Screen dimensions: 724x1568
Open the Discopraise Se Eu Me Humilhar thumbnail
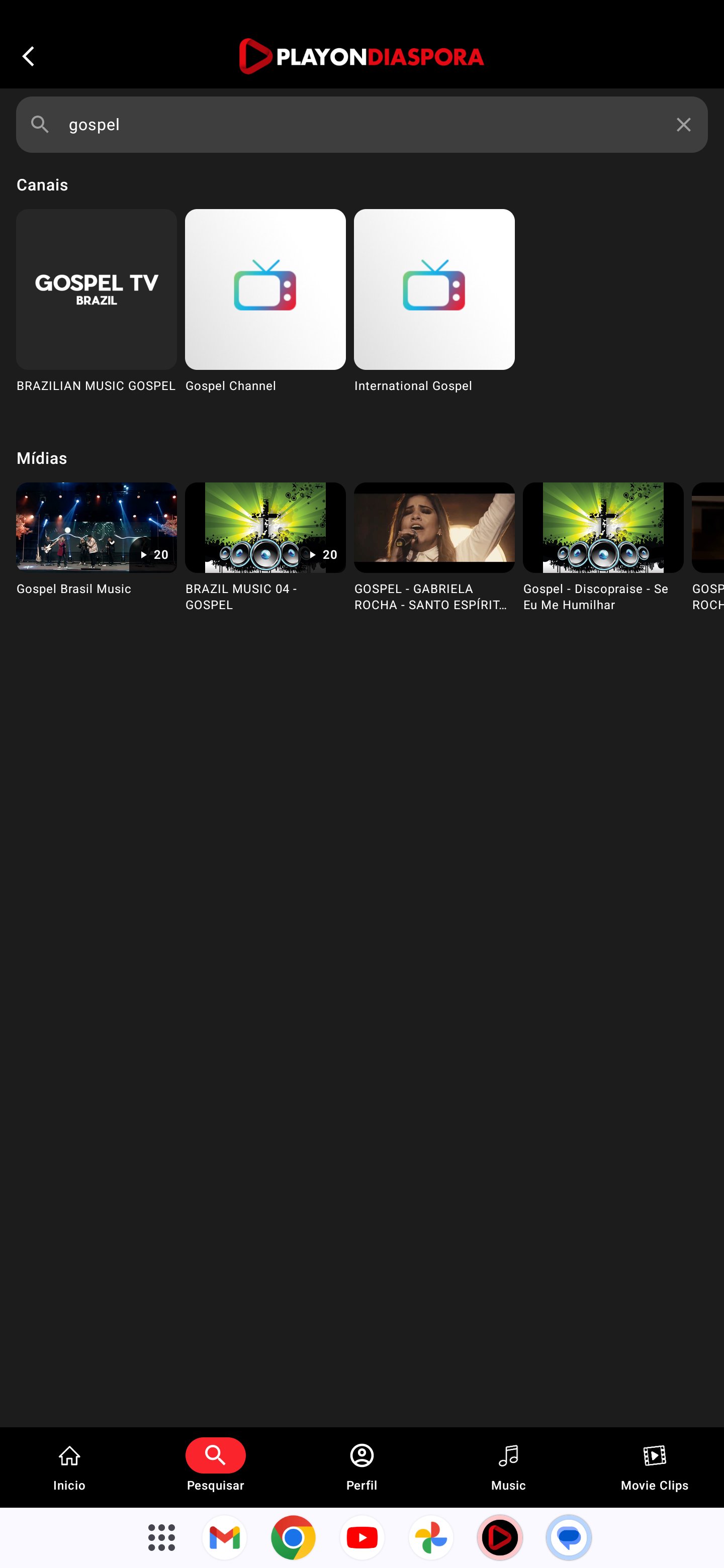click(603, 527)
